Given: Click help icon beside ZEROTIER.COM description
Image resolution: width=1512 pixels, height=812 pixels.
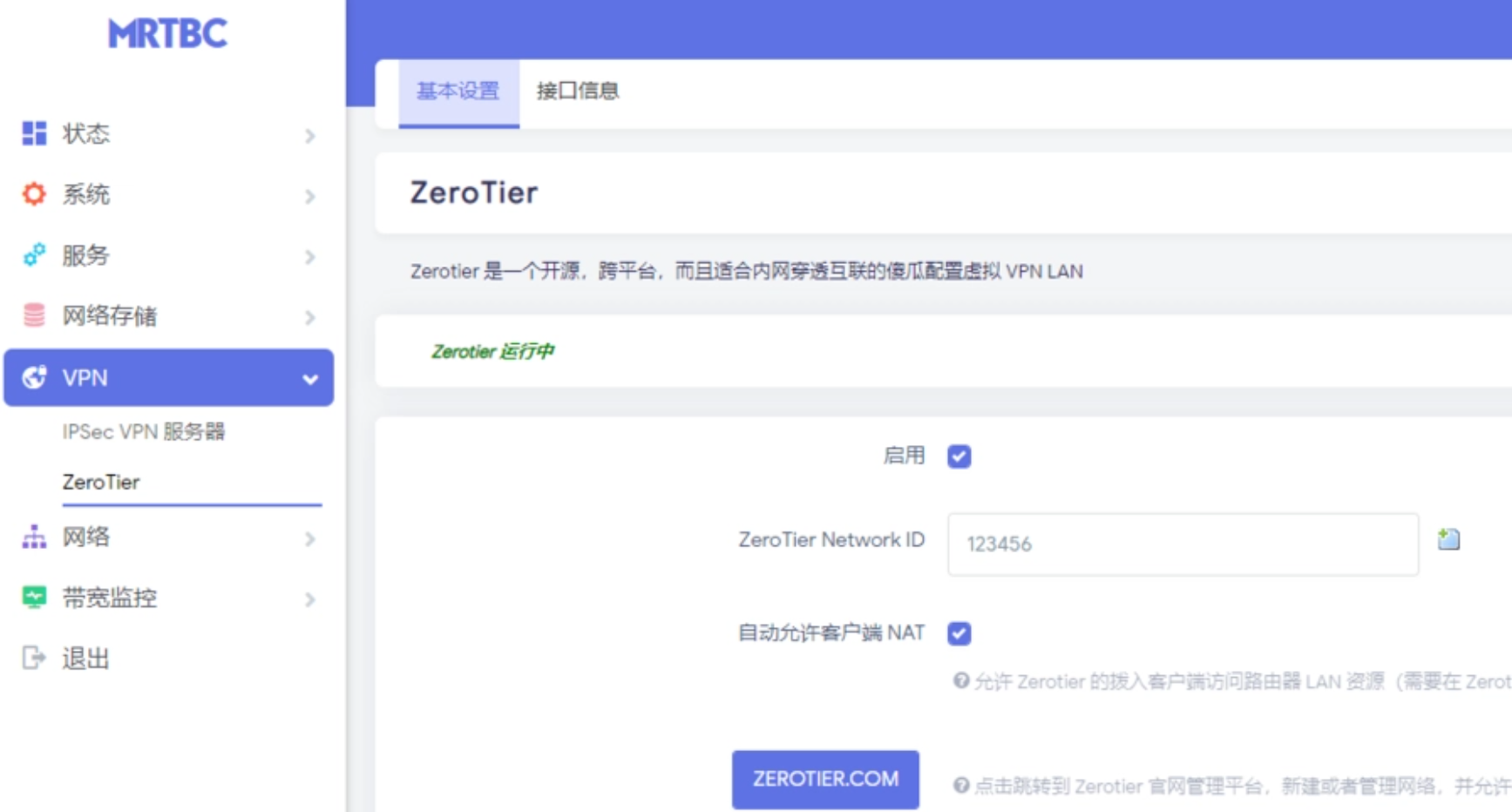Looking at the screenshot, I should click(960, 786).
